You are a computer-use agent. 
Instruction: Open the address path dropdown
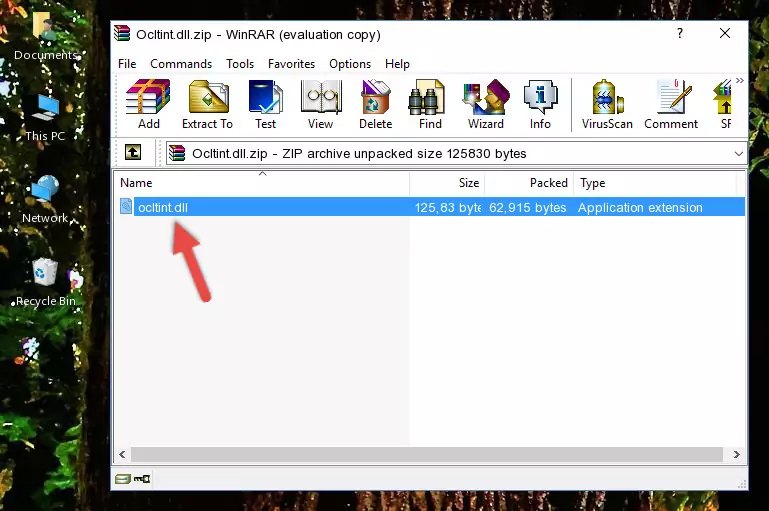pos(738,153)
